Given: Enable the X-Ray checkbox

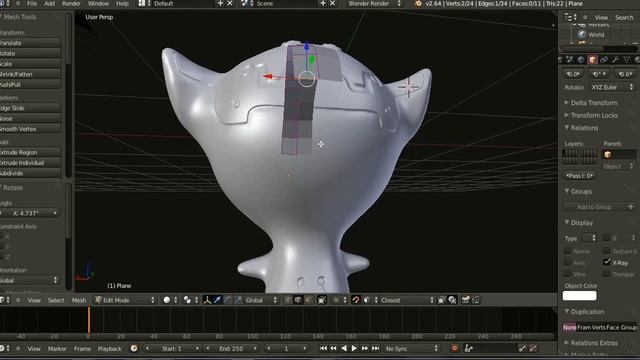Looking at the screenshot, I should point(607,262).
